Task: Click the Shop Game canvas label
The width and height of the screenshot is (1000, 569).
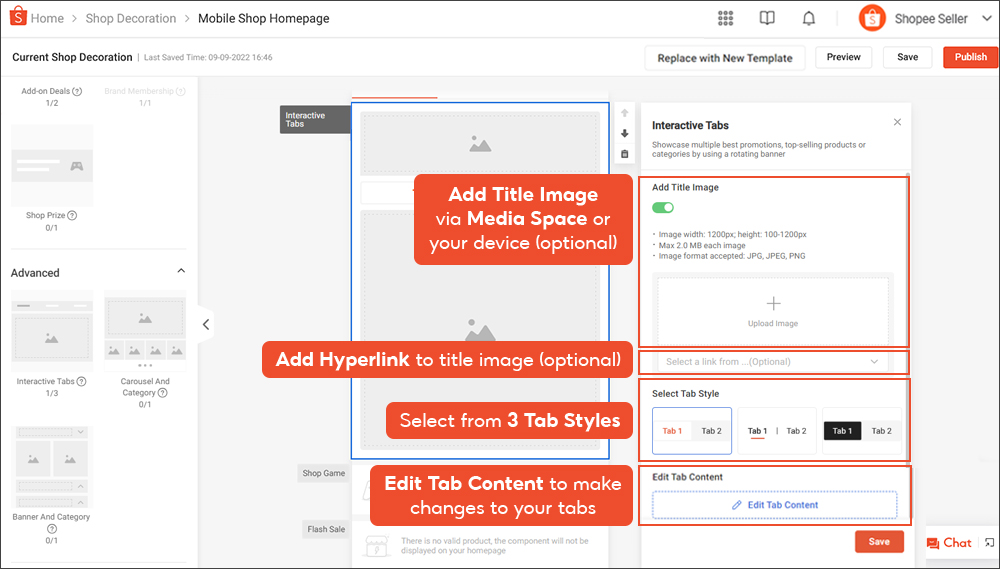Action: click(324, 473)
